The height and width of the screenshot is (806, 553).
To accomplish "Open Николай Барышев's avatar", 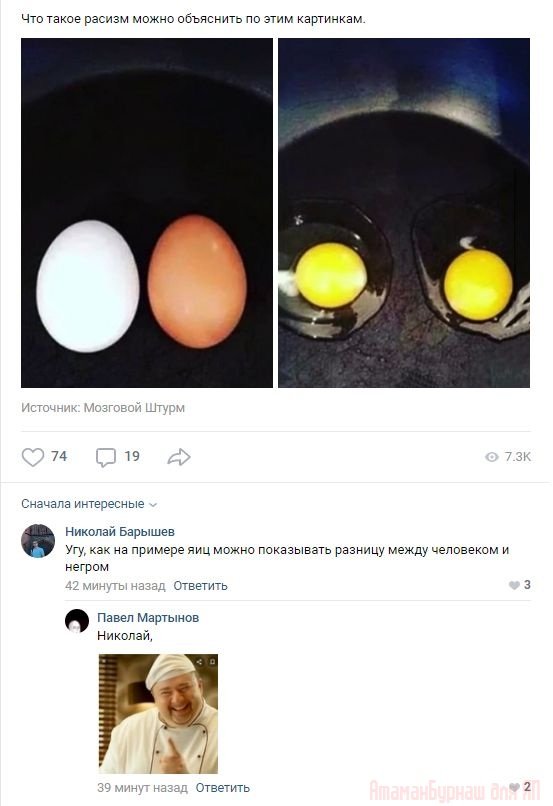I will tap(38, 541).
